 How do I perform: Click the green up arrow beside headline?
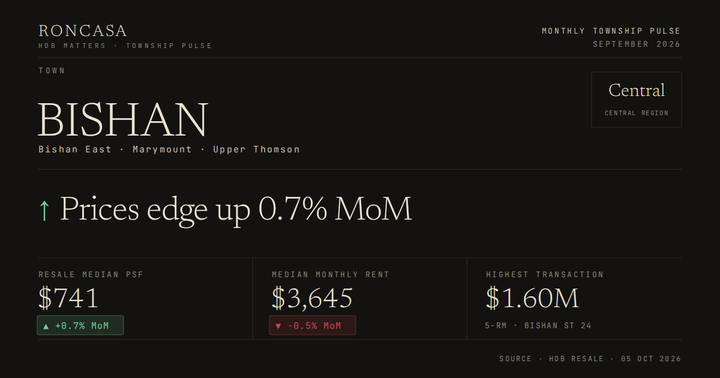[44, 210]
